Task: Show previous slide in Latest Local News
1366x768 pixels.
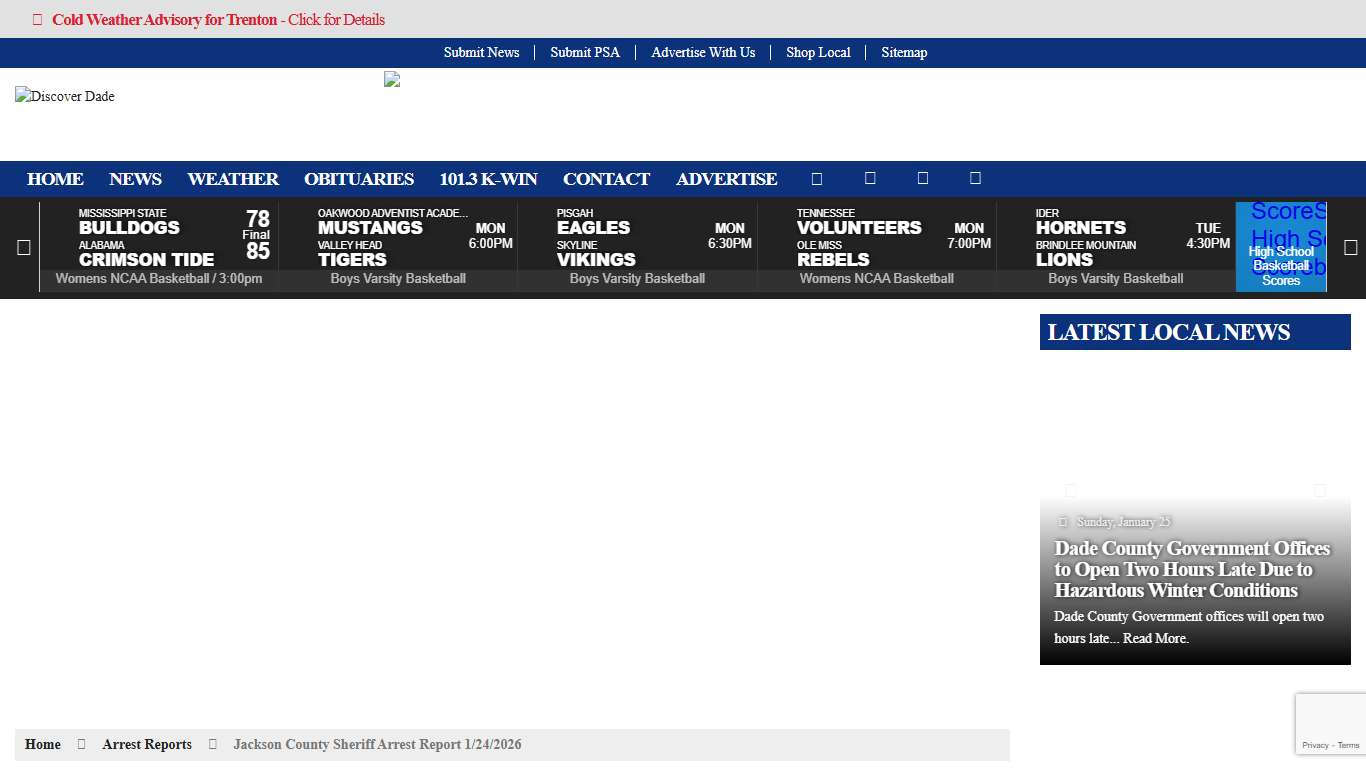Action: click(1070, 490)
